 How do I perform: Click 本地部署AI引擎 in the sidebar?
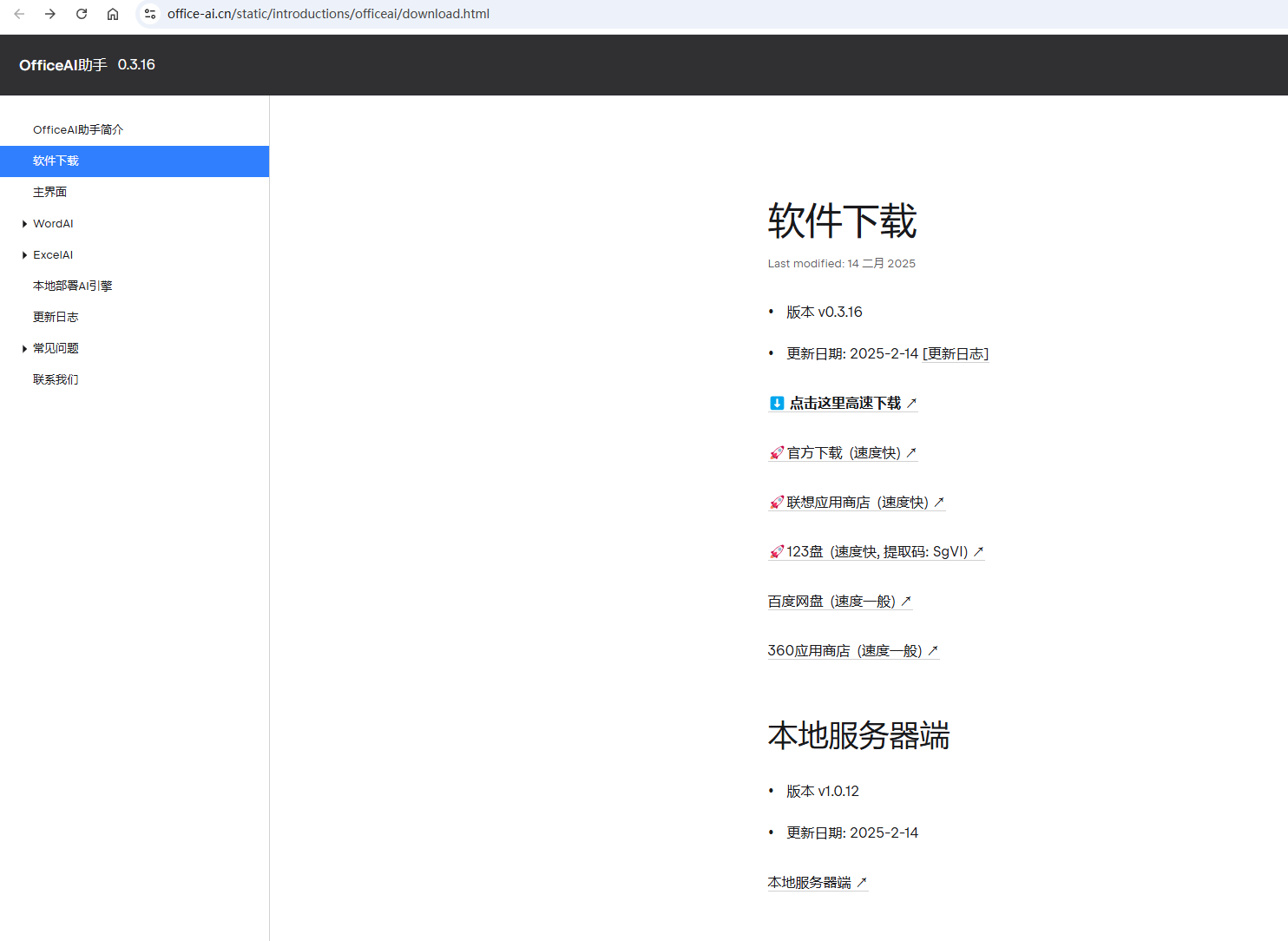72,285
